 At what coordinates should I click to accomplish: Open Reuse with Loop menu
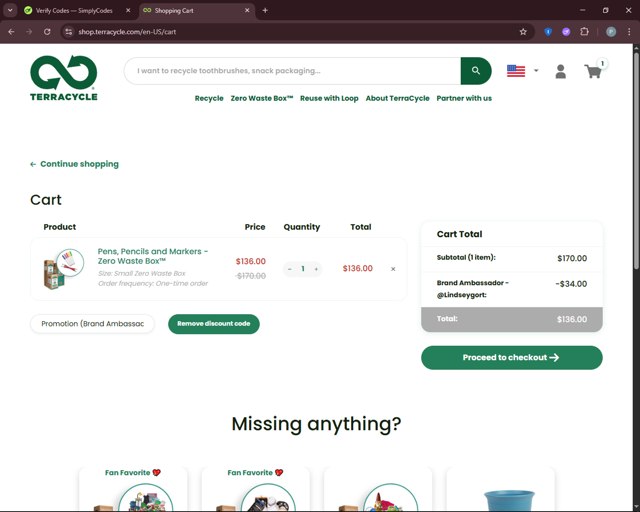(329, 98)
